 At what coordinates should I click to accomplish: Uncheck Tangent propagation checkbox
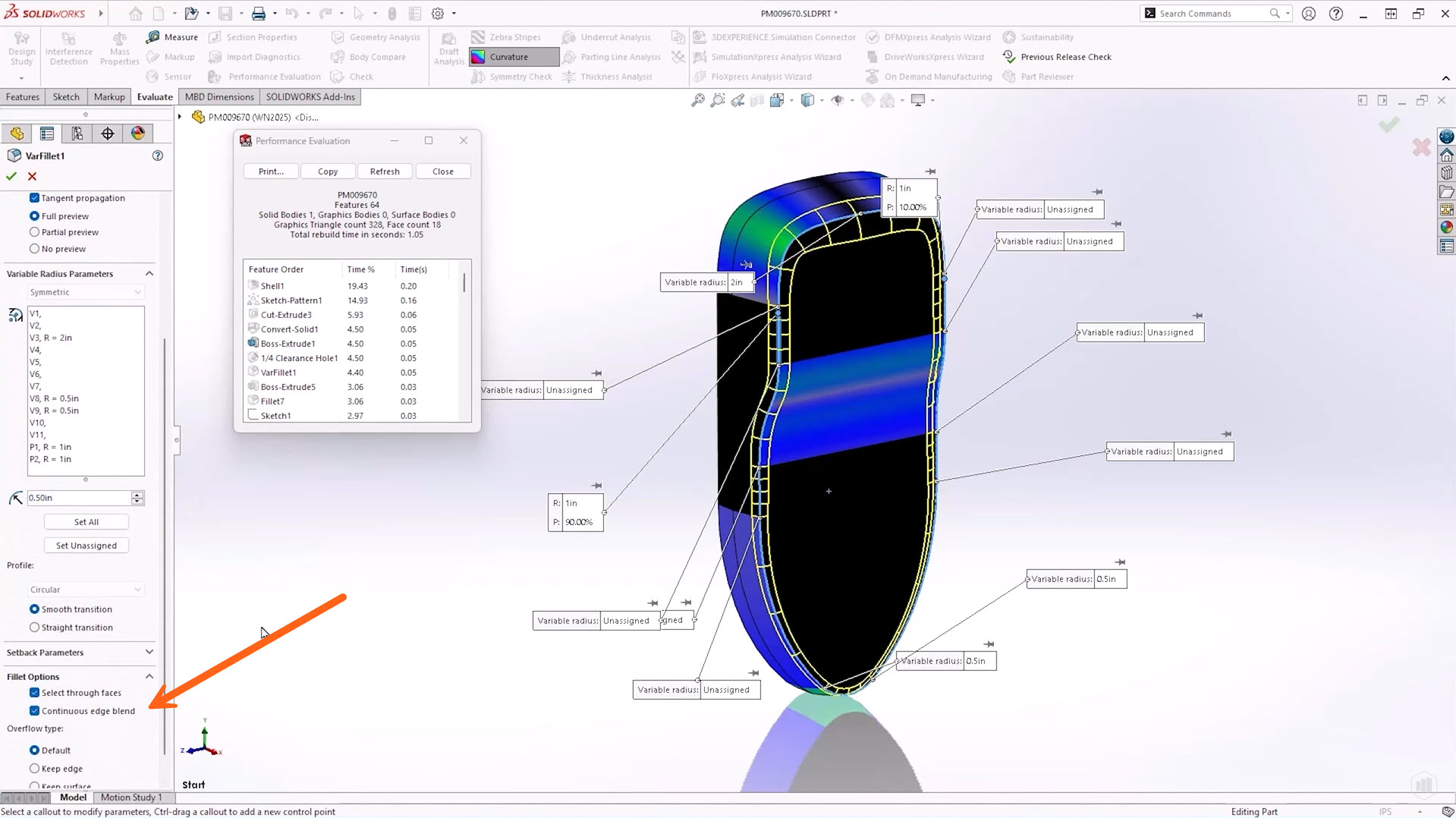pos(34,198)
